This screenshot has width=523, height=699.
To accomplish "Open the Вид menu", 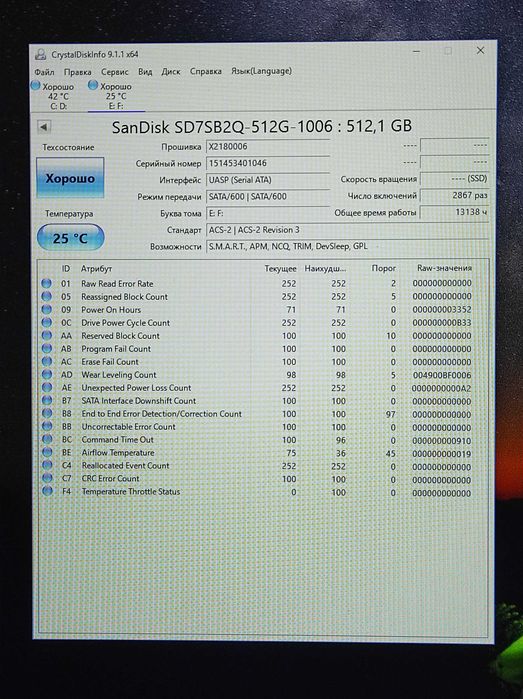I will 145,72.
